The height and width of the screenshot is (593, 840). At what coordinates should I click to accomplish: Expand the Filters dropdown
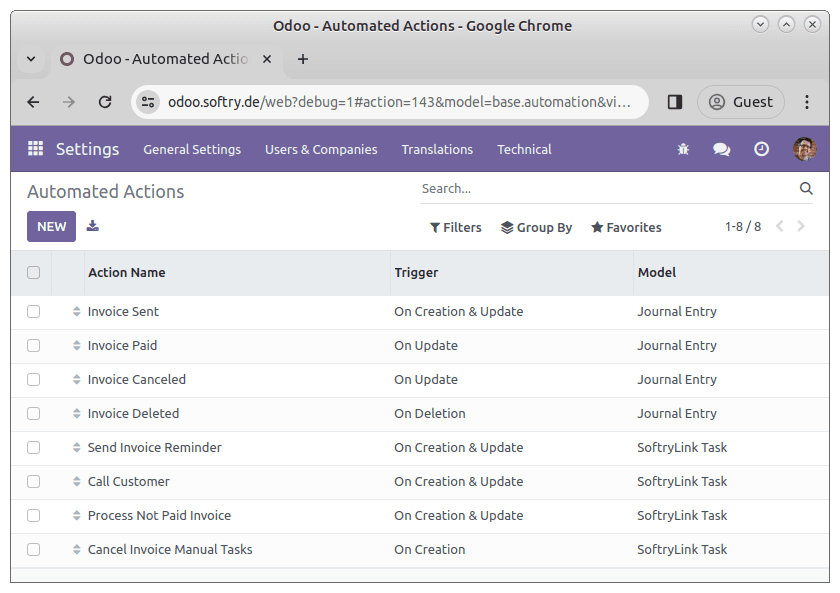pyautogui.click(x=455, y=227)
